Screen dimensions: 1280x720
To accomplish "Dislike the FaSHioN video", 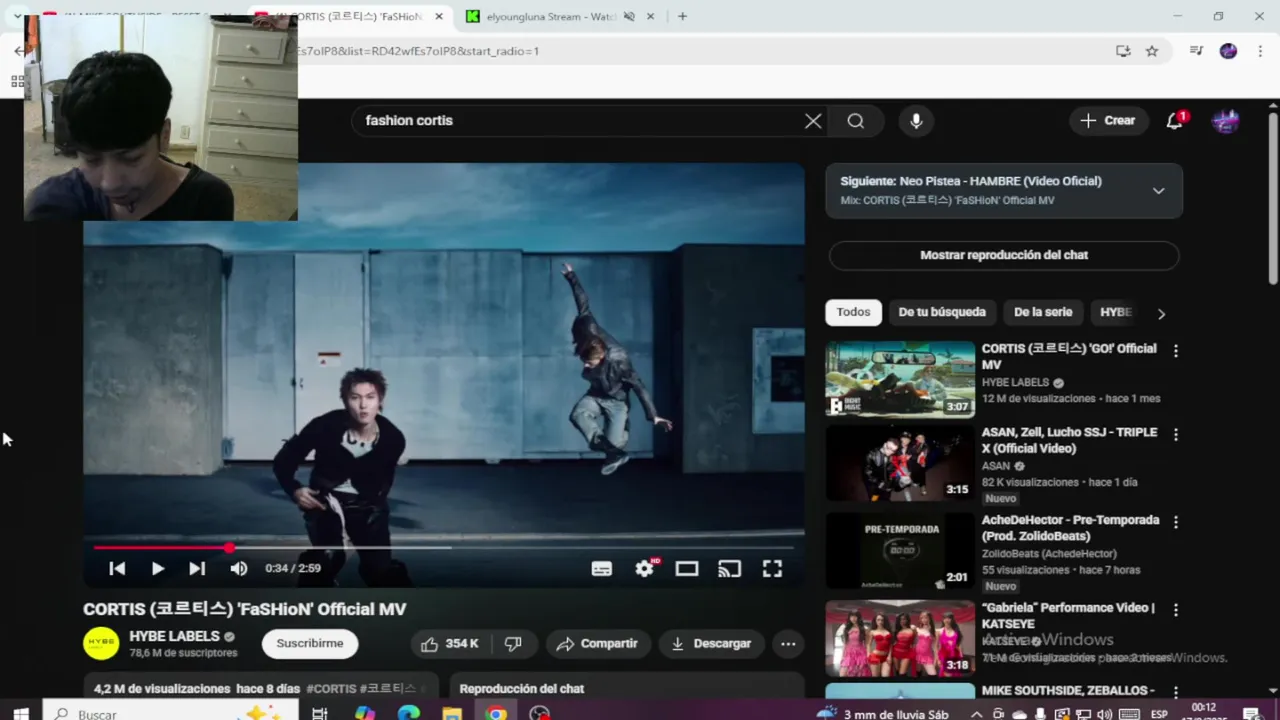I will pyautogui.click(x=513, y=644).
